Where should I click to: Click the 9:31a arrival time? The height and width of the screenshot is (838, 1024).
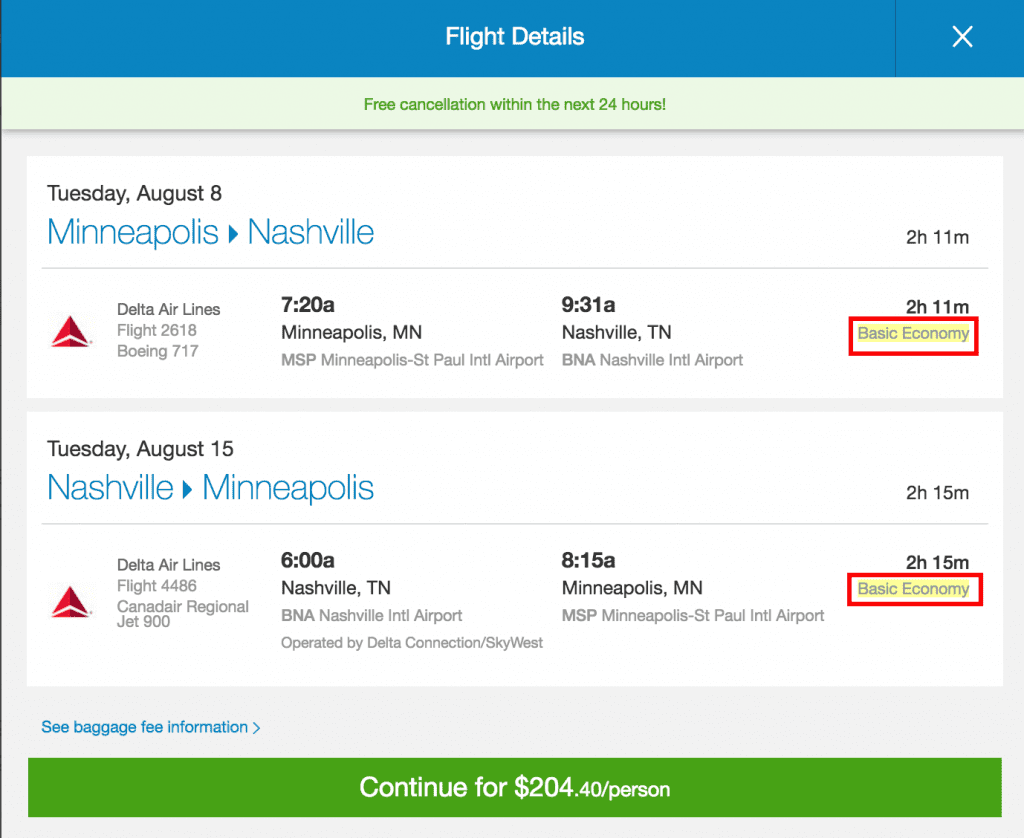pos(588,304)
